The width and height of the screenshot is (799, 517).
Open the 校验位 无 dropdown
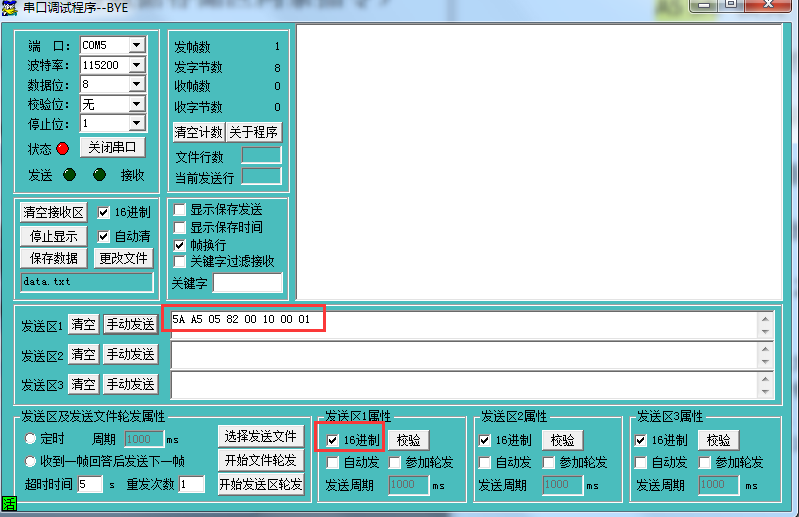pos(137,104)
